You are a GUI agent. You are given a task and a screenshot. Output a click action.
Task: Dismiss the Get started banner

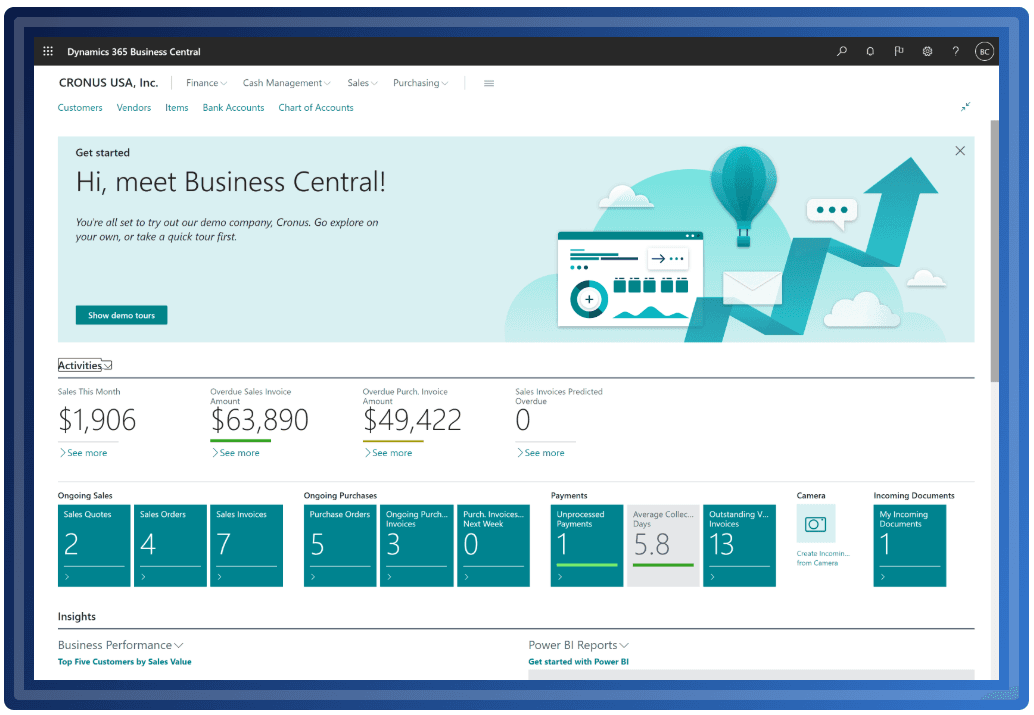pos(960,151)
